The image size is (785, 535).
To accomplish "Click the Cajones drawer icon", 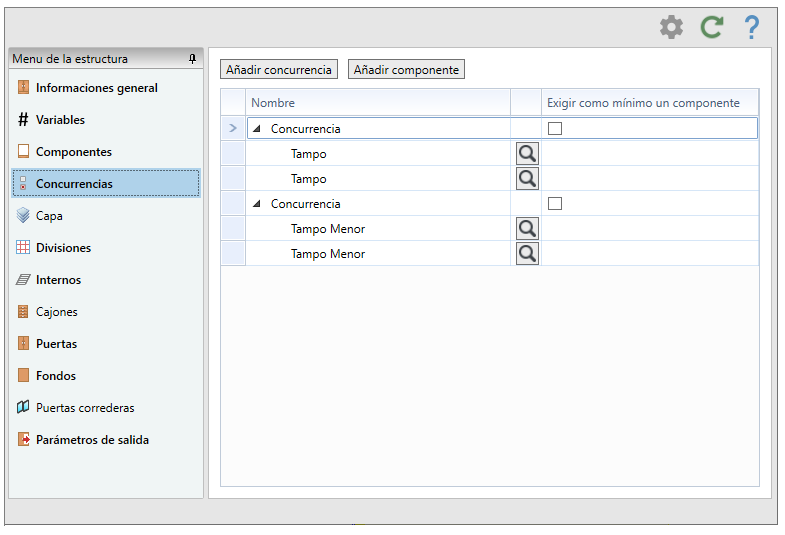I will point(23,311).
